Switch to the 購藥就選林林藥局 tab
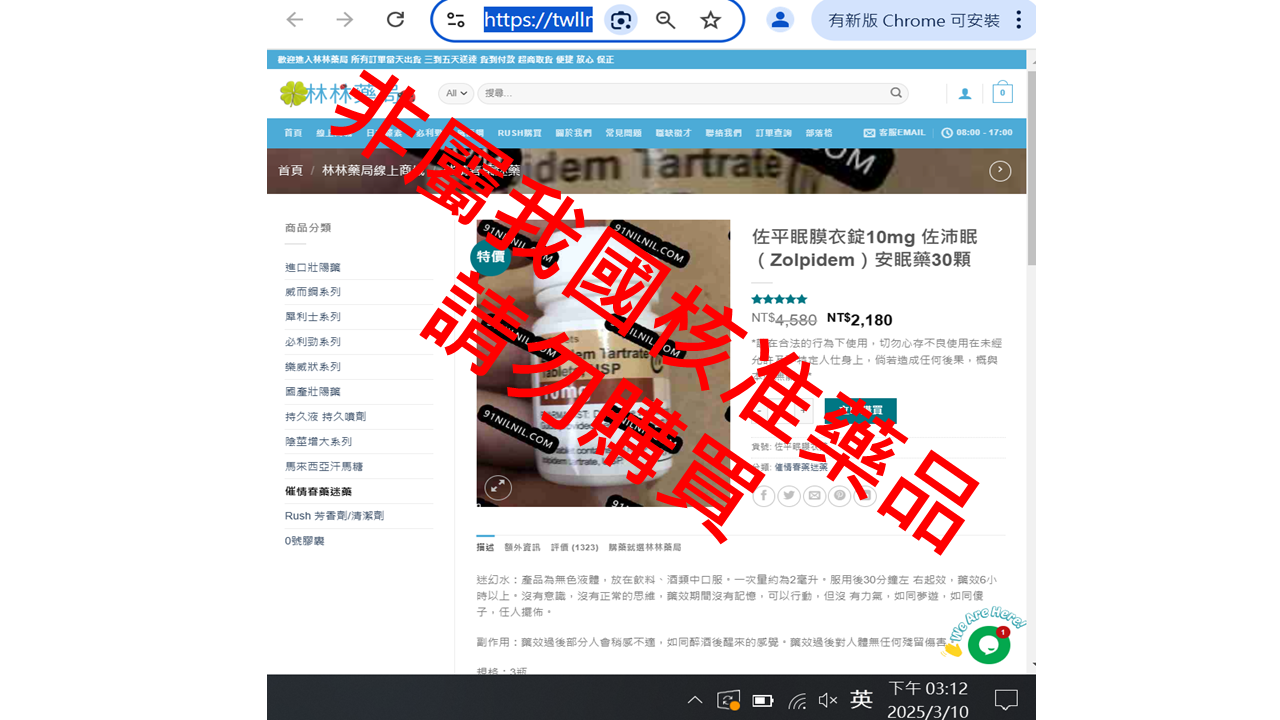Viewport: 1280px width, 720px height. point(645,547)
